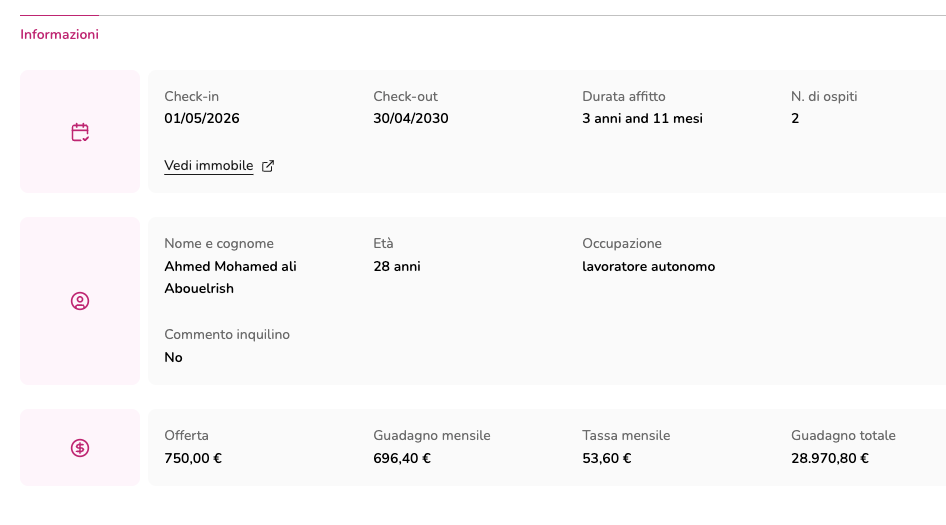Click the calendar check-in icon
Image resolution: width=946 pixels, height=525 pixels.
80,132
